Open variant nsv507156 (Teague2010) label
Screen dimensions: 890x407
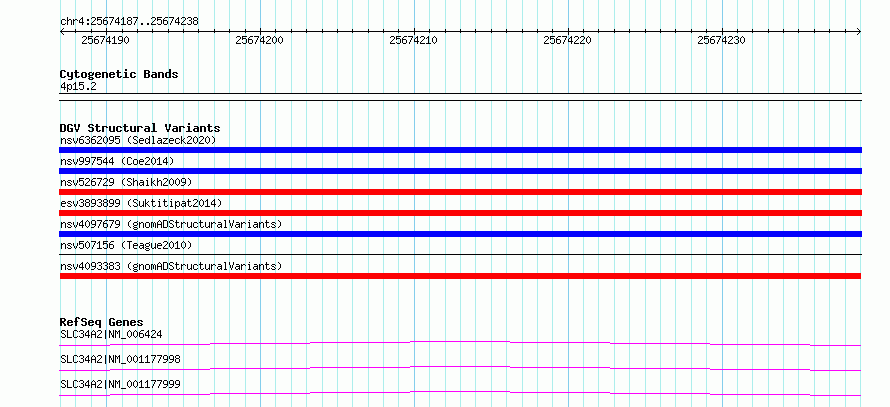pyautogui.click(x=126, y=245)
